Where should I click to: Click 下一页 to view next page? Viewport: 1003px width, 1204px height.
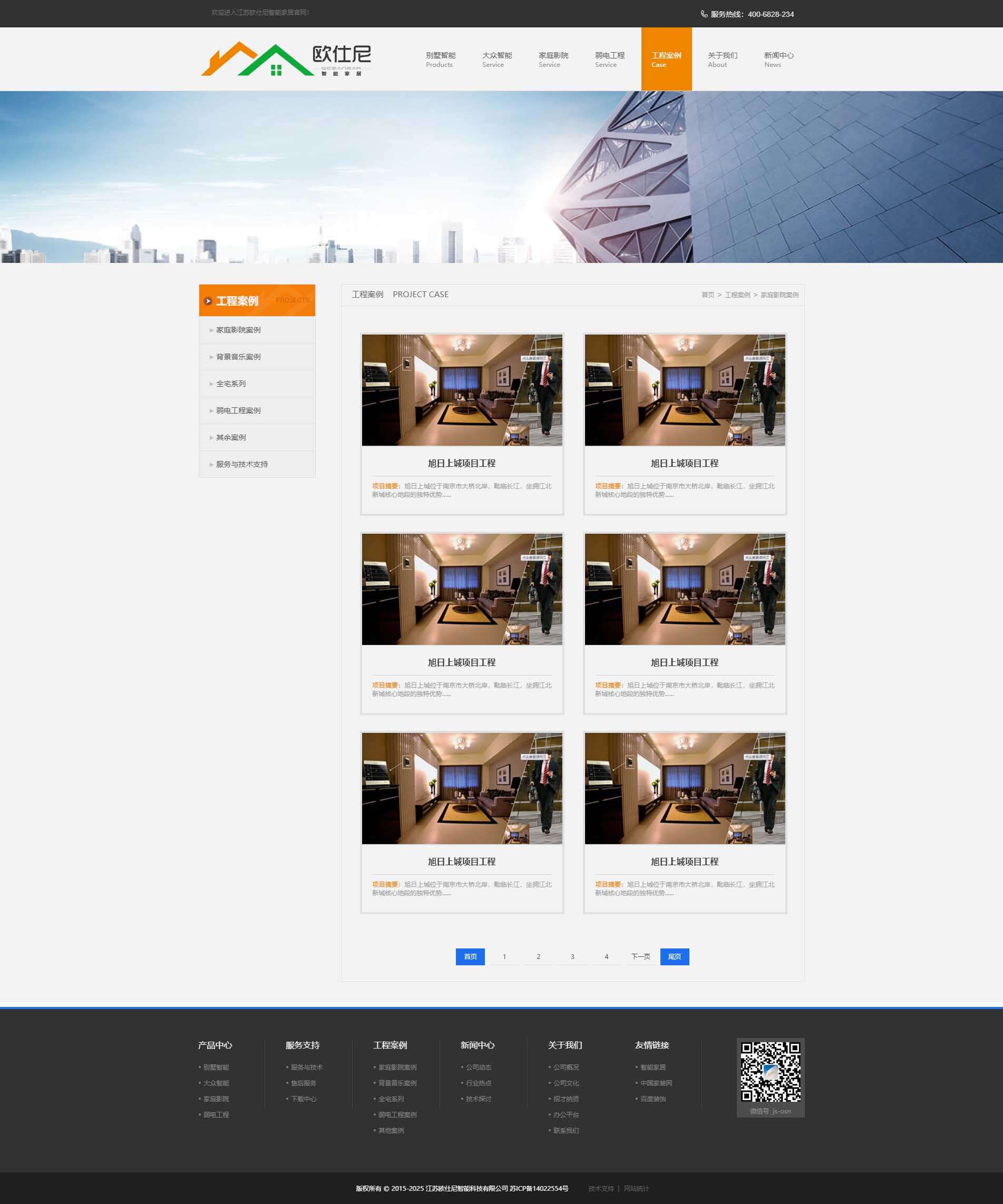tap(640, 956)
